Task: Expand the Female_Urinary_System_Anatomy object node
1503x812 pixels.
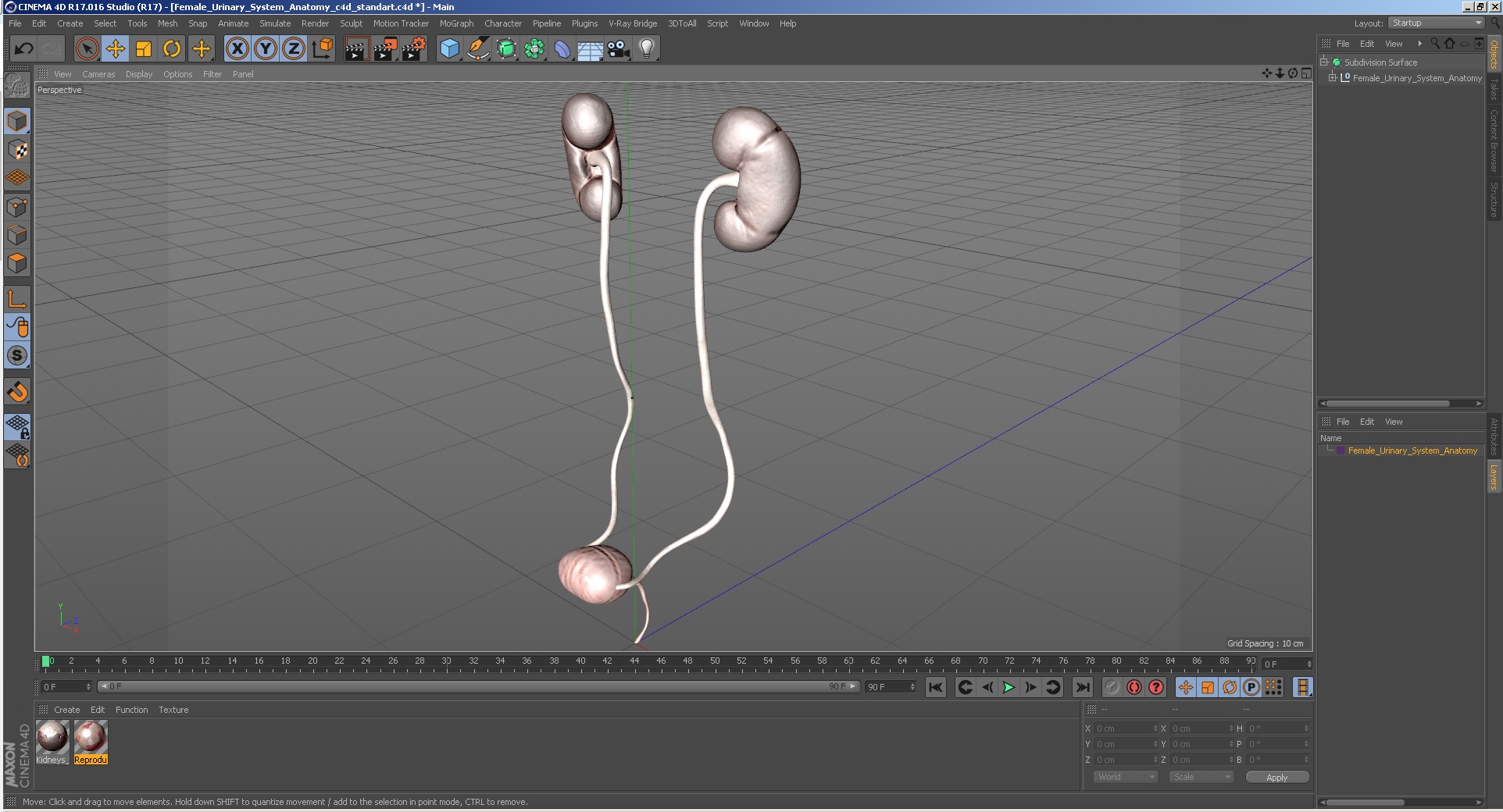Action: 1333,77
